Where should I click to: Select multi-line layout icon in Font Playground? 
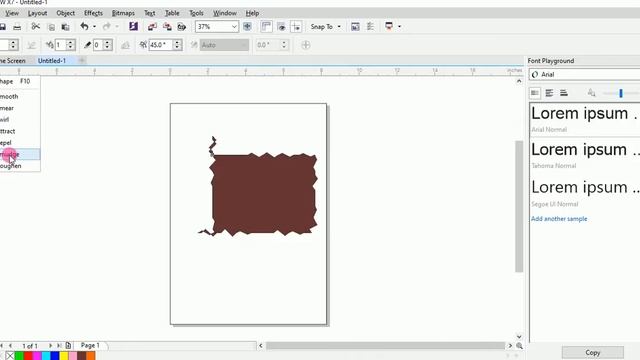point(549,93)
